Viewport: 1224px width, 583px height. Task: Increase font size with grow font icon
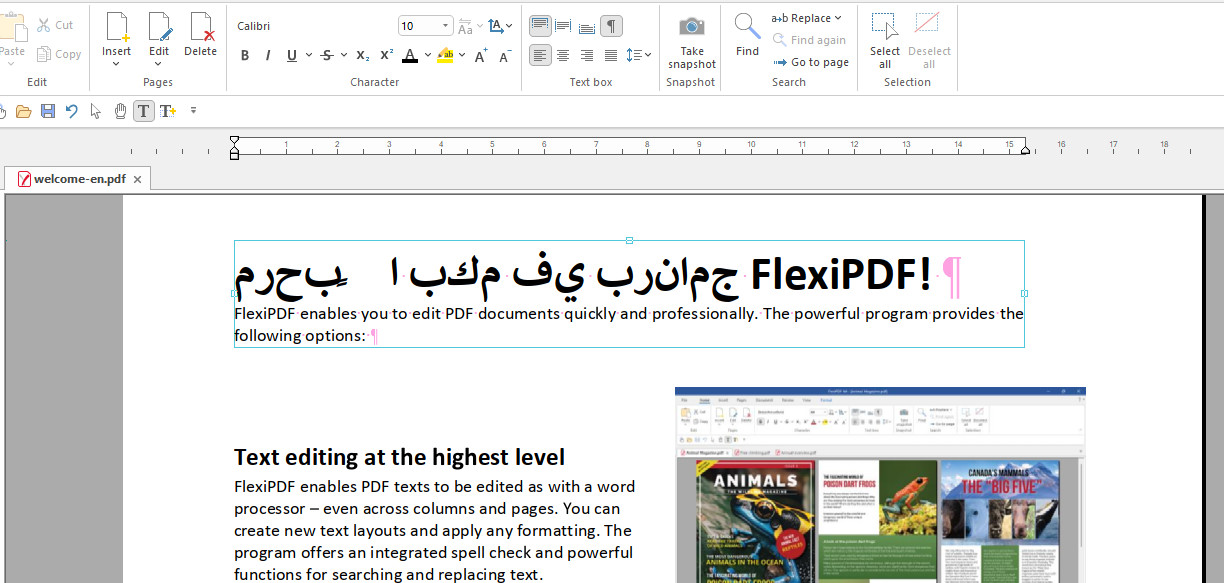[x=481, y=56]
